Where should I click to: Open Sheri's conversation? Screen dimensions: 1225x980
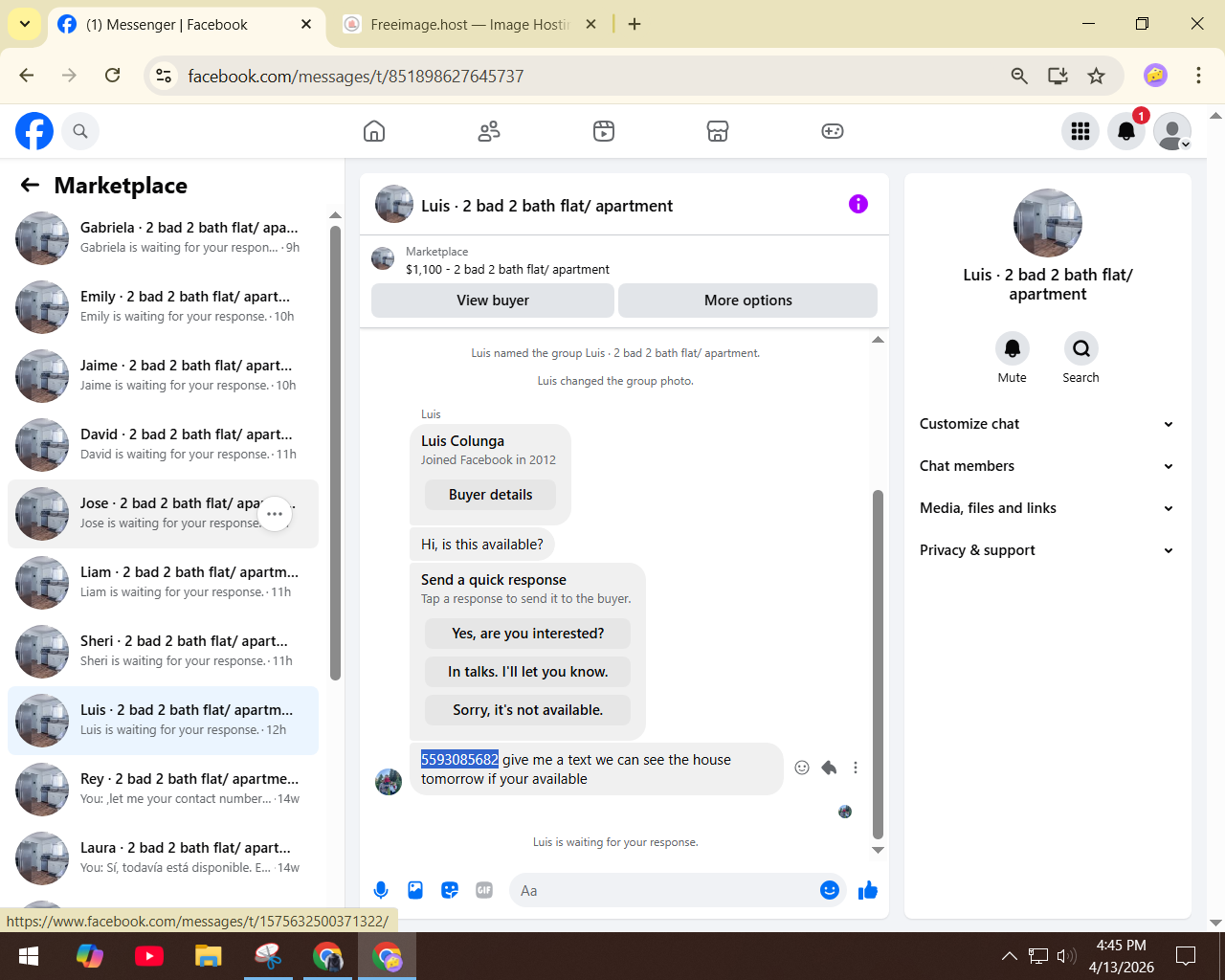coord(163,652)
